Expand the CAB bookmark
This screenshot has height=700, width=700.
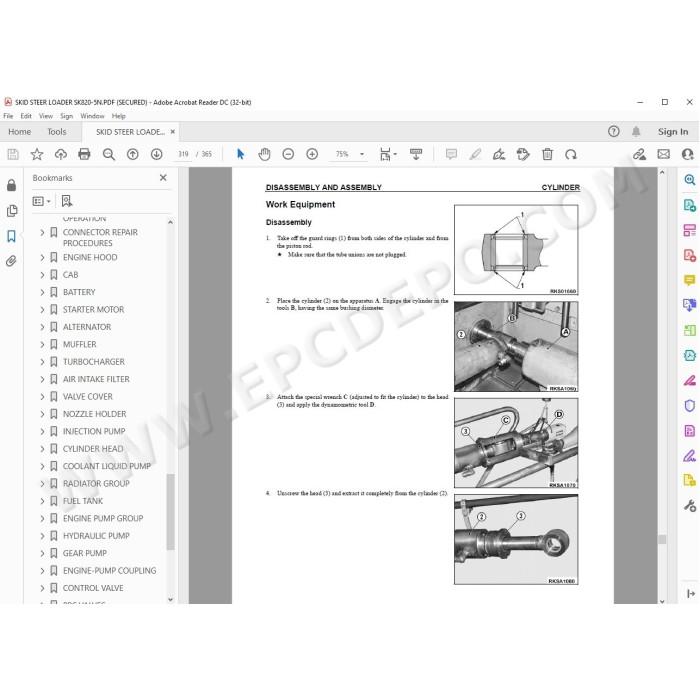coord(42,275)
